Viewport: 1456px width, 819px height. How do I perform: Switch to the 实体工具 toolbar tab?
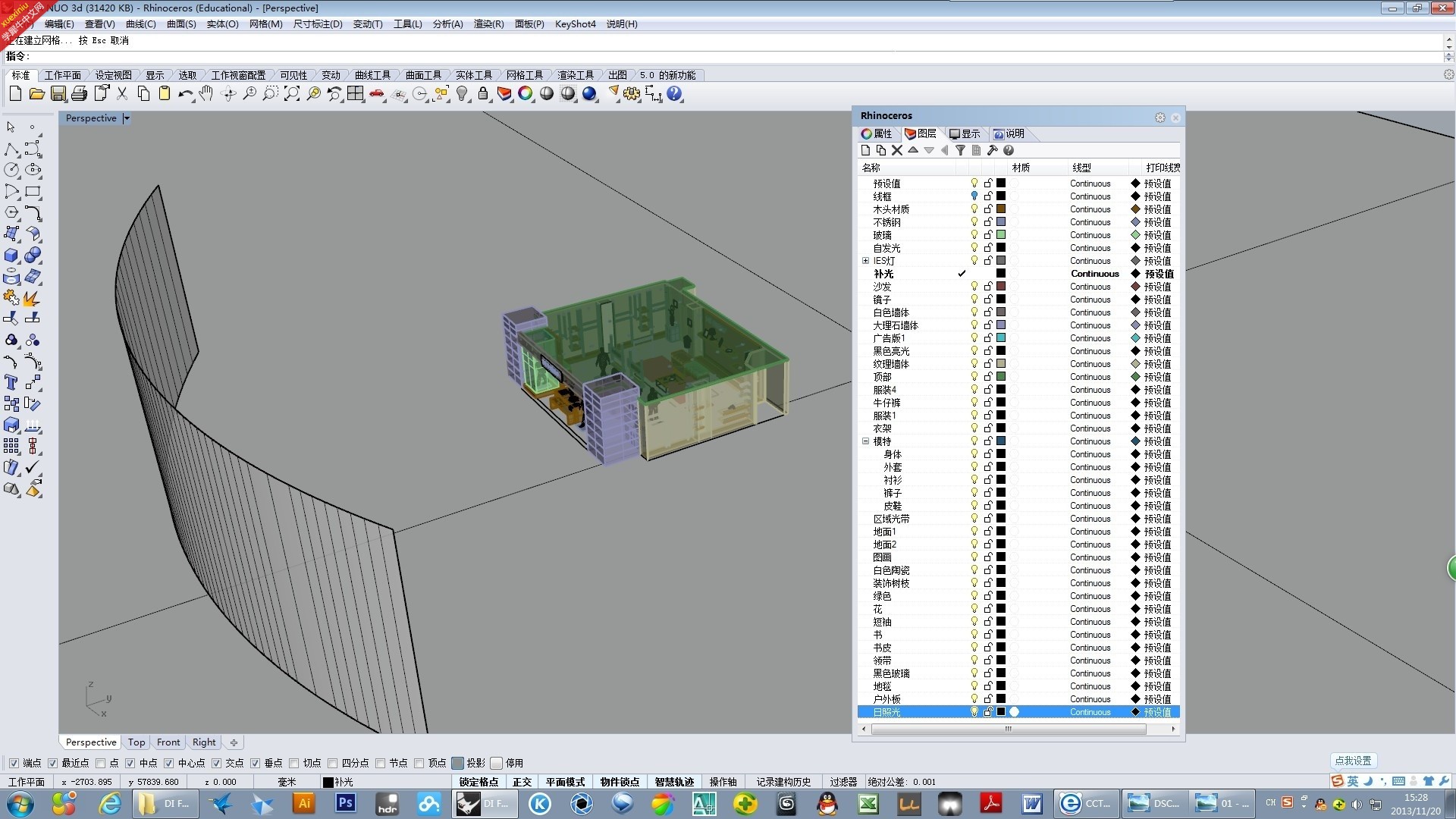pos(473,75)
